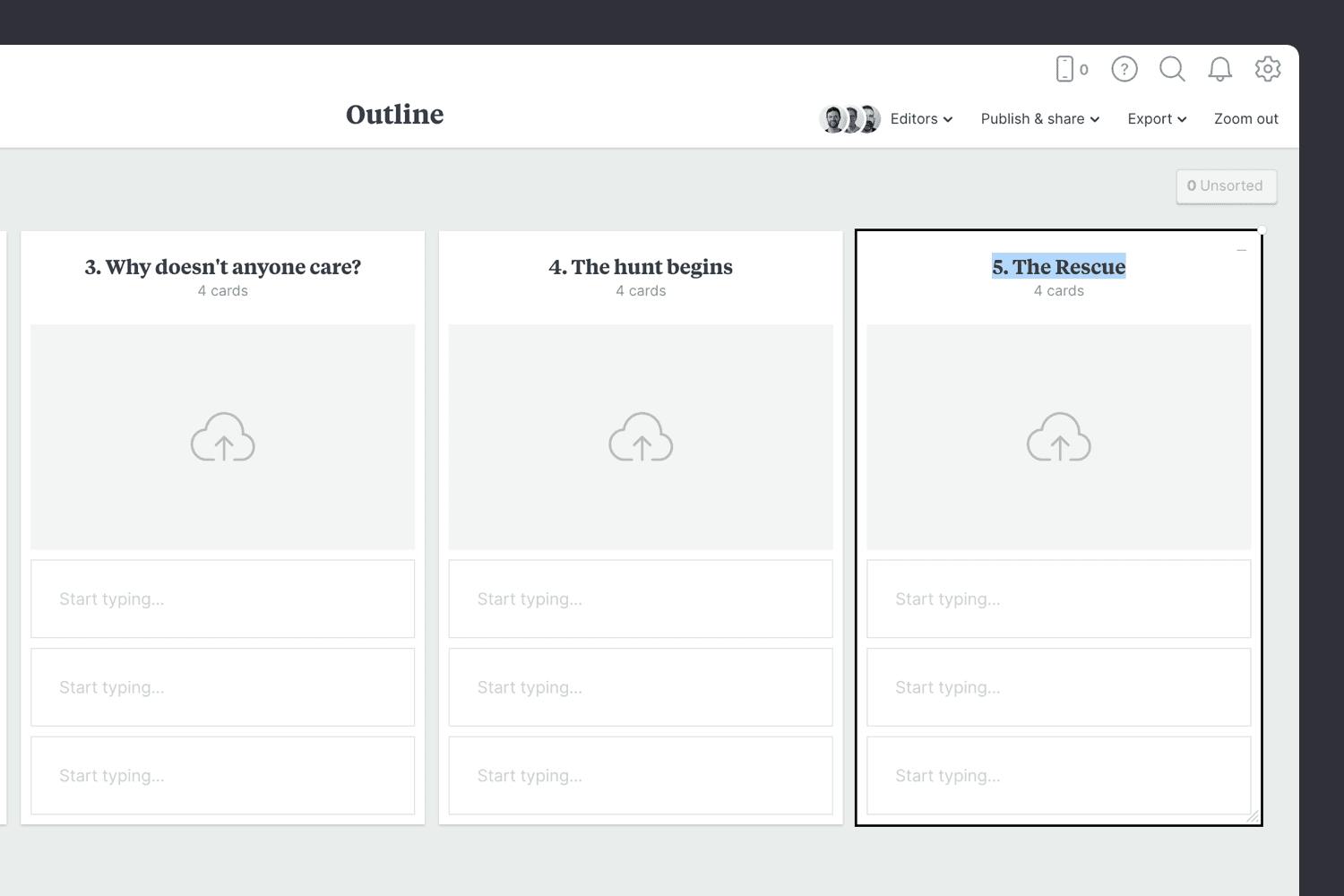This screenshot has width=1344, height=896.
Task: Open the mobile device icon in header
Action: (1065, 69)
